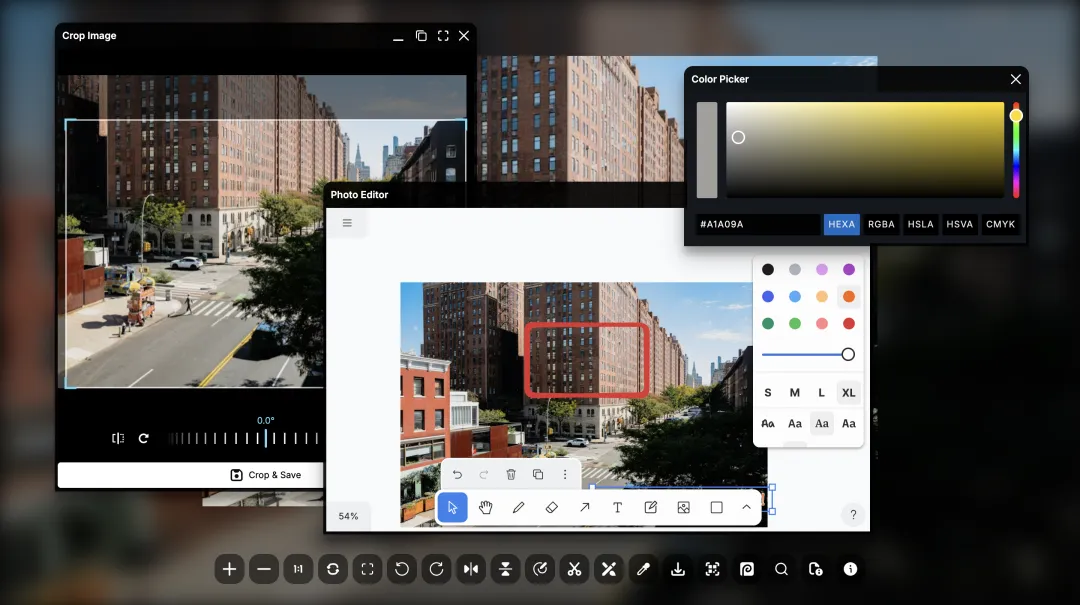This screenshot has height=605, width=1080.
Task: Set zoom to 1:1 actual size
Action: tap(298, 569)
